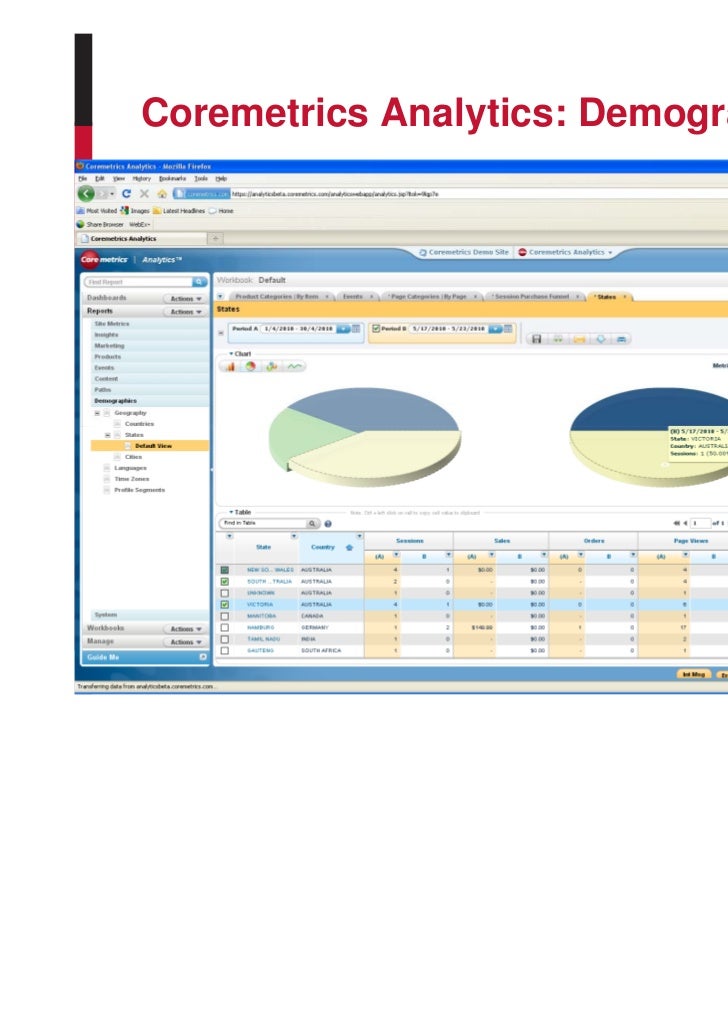Go to previous table page arrow
Image resolution: width=728 pixels, height=1031 pixels.
pos(685,523)
